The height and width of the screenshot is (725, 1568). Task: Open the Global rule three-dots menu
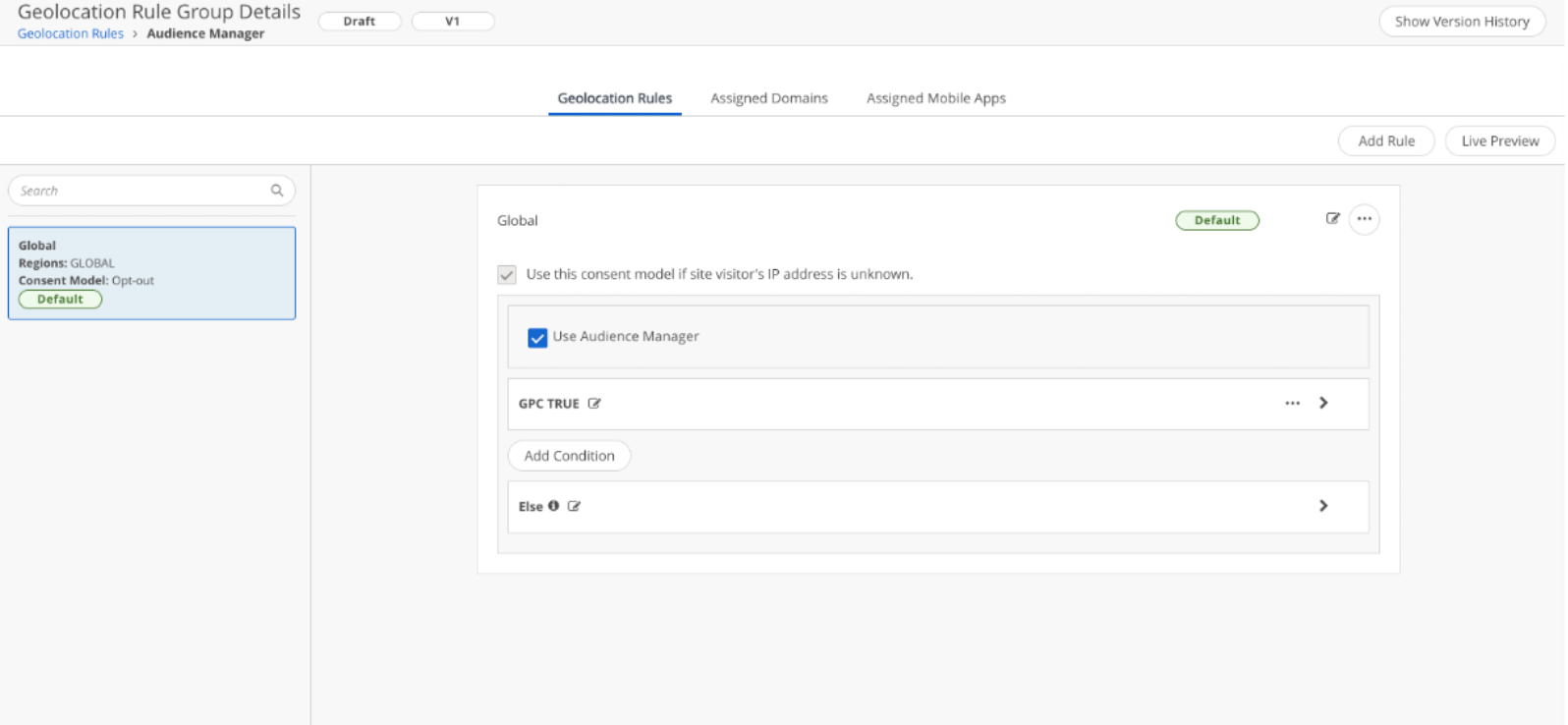pyautogui.click(x=1364, y=219)
